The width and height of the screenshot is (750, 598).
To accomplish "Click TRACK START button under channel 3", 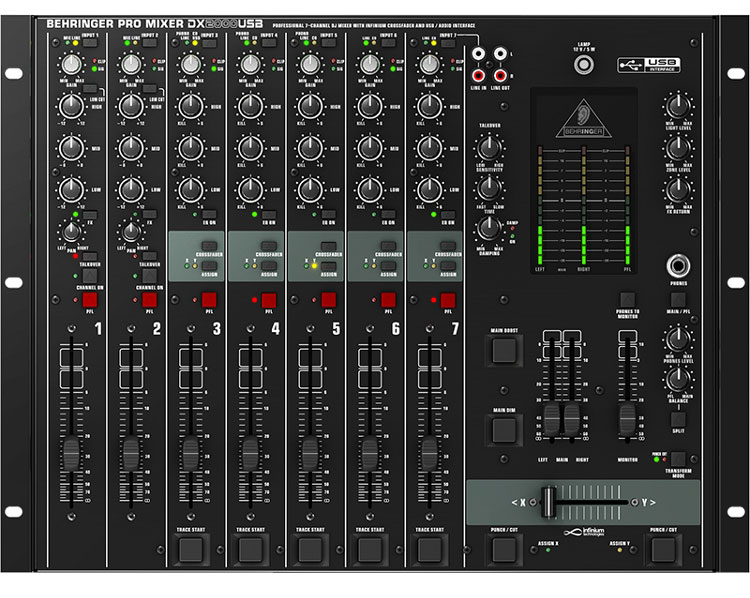I will pyautogui.click(x=191, y=550).
